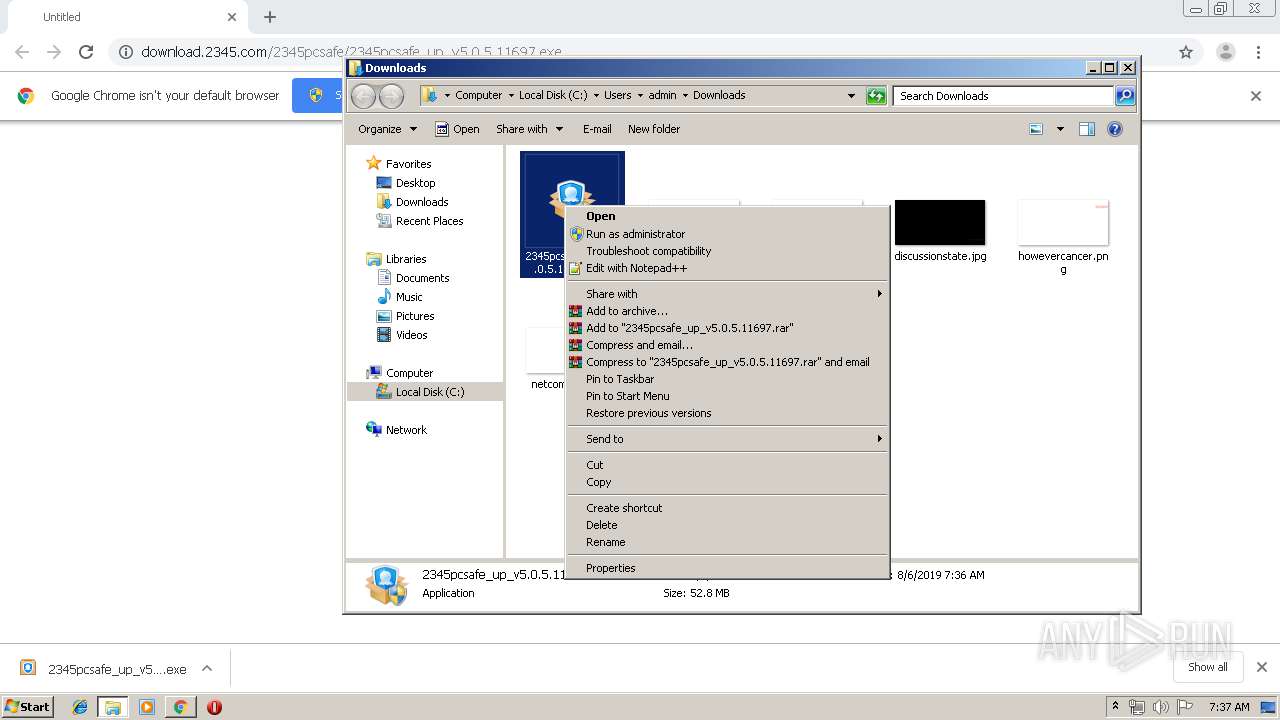
Task: Launch Internet Explorer from taskbar
Action: point(80,707)
